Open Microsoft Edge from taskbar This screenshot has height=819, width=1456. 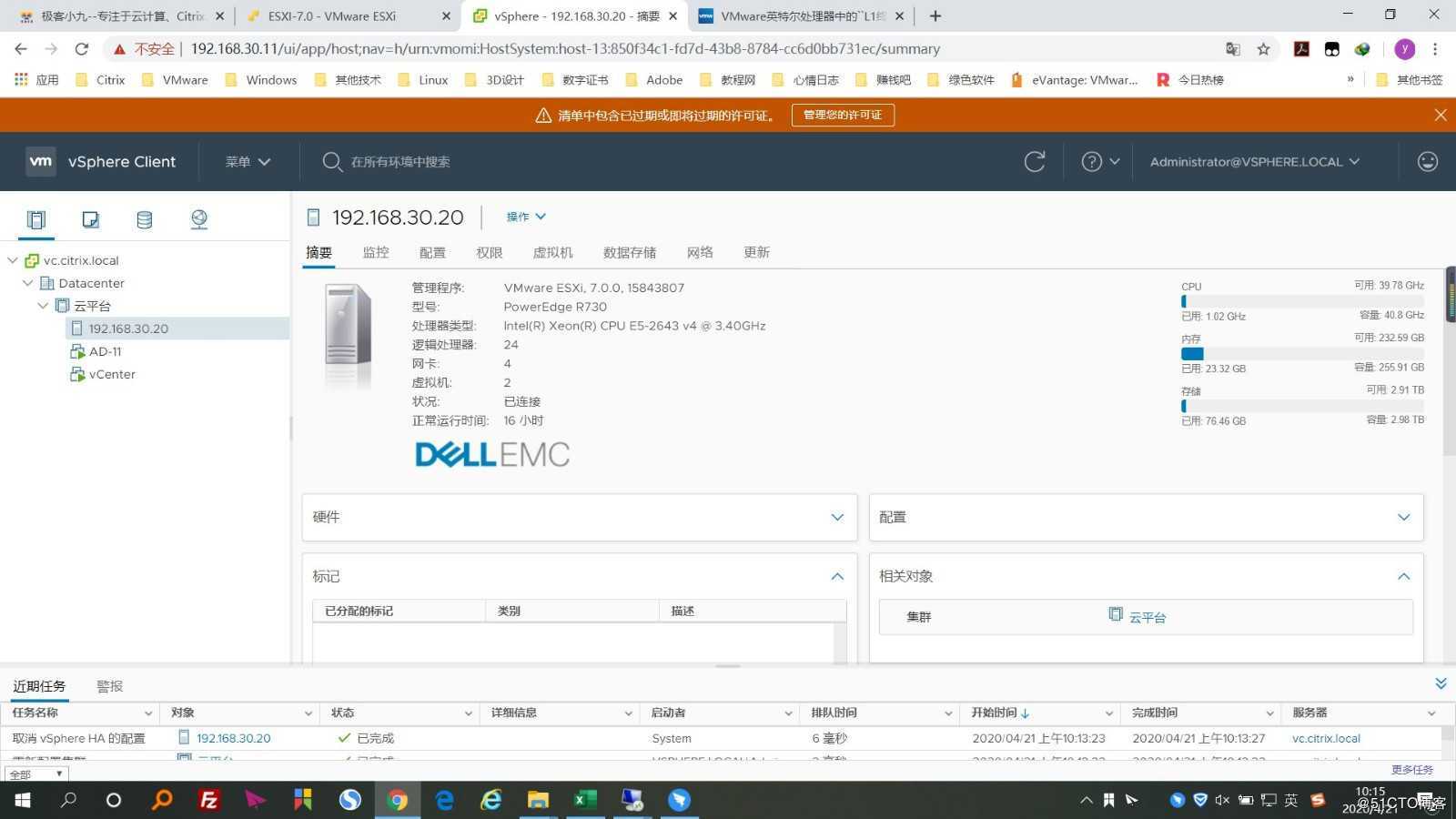(444, 801)
